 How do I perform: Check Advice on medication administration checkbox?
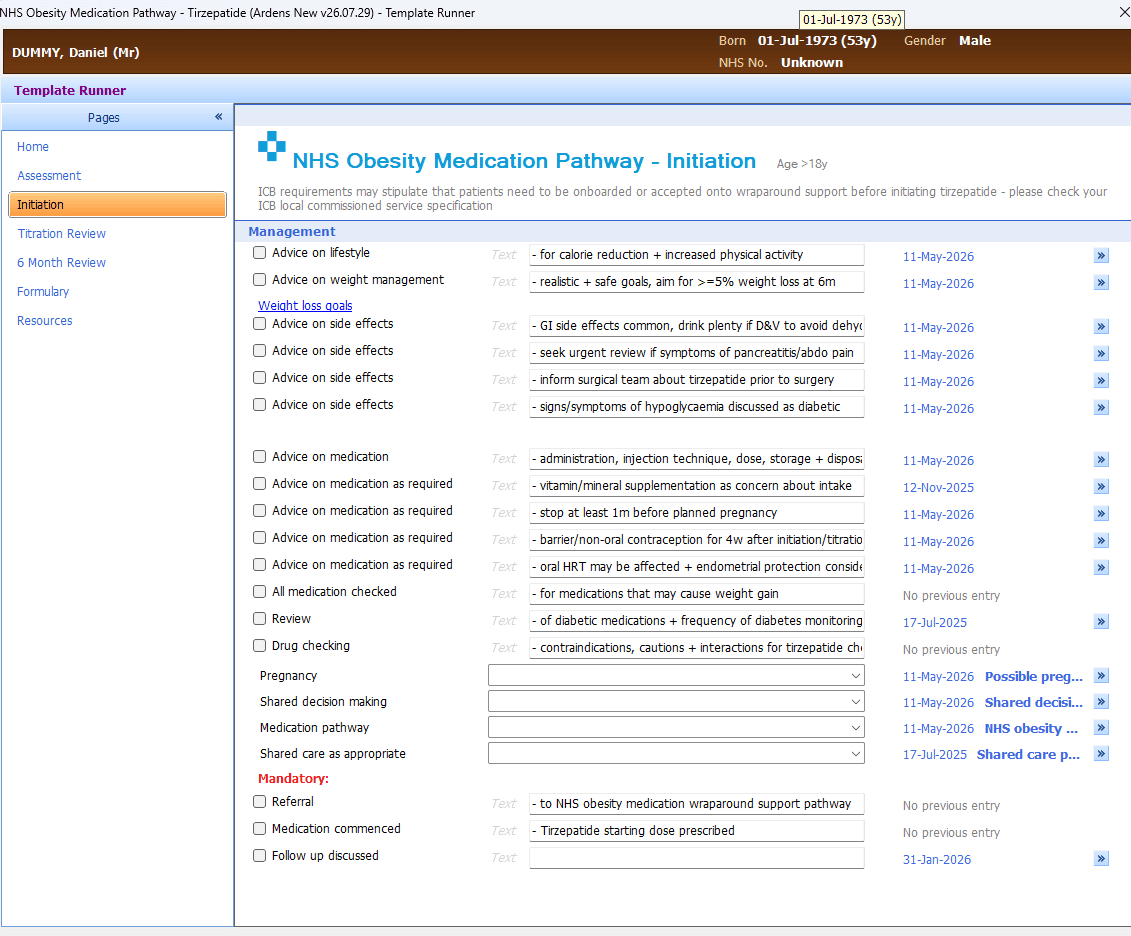pos(260,456)
